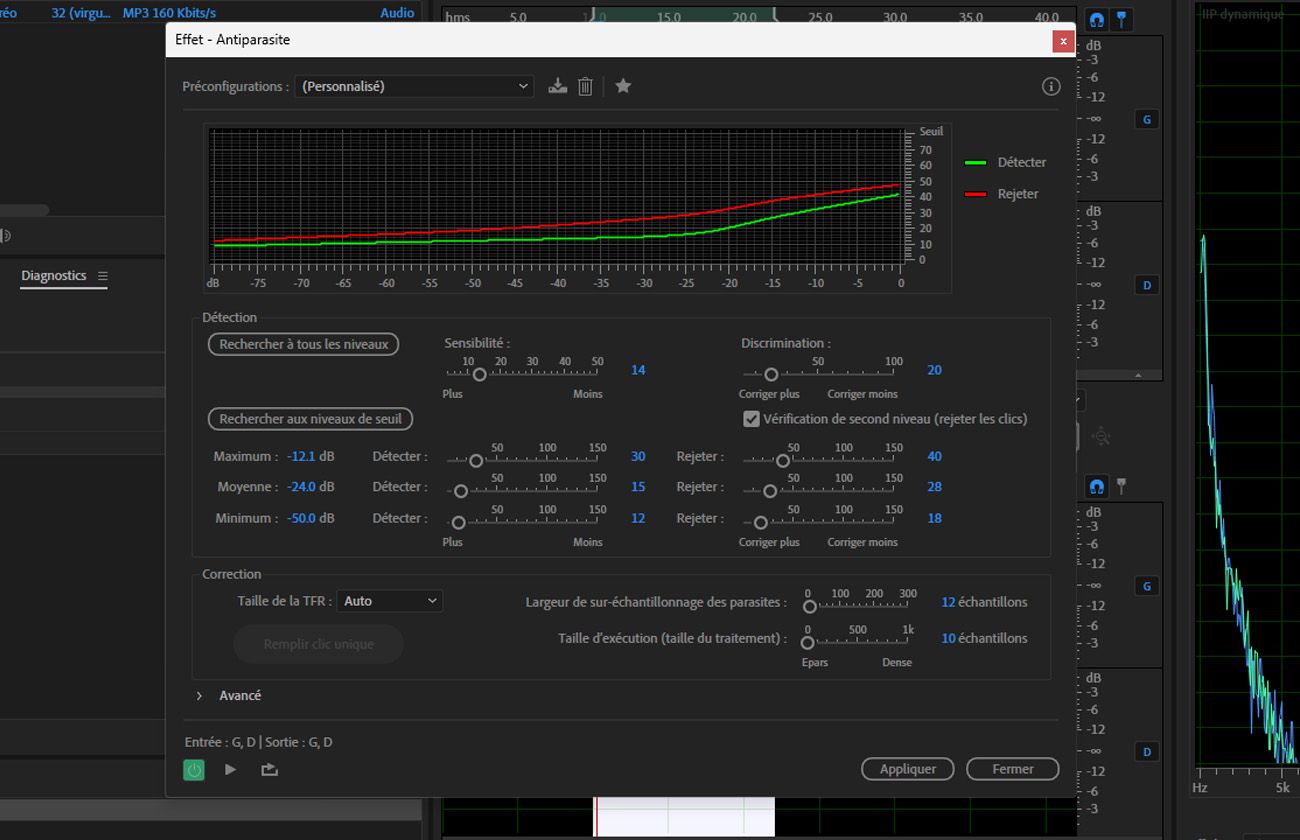Click the export loop icon beside play
This screenshot has height=840, width=1300.
click(x=269, y=769)
